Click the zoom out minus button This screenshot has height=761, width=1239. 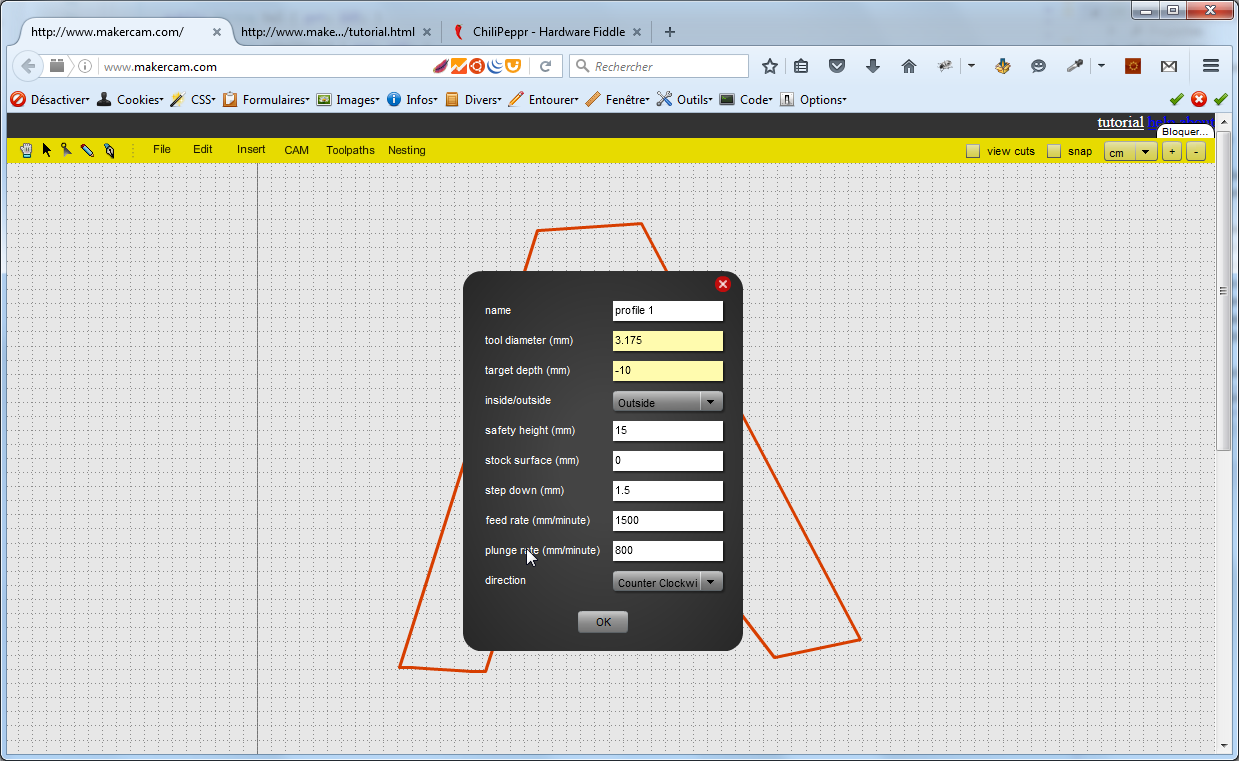point(1195,152)
